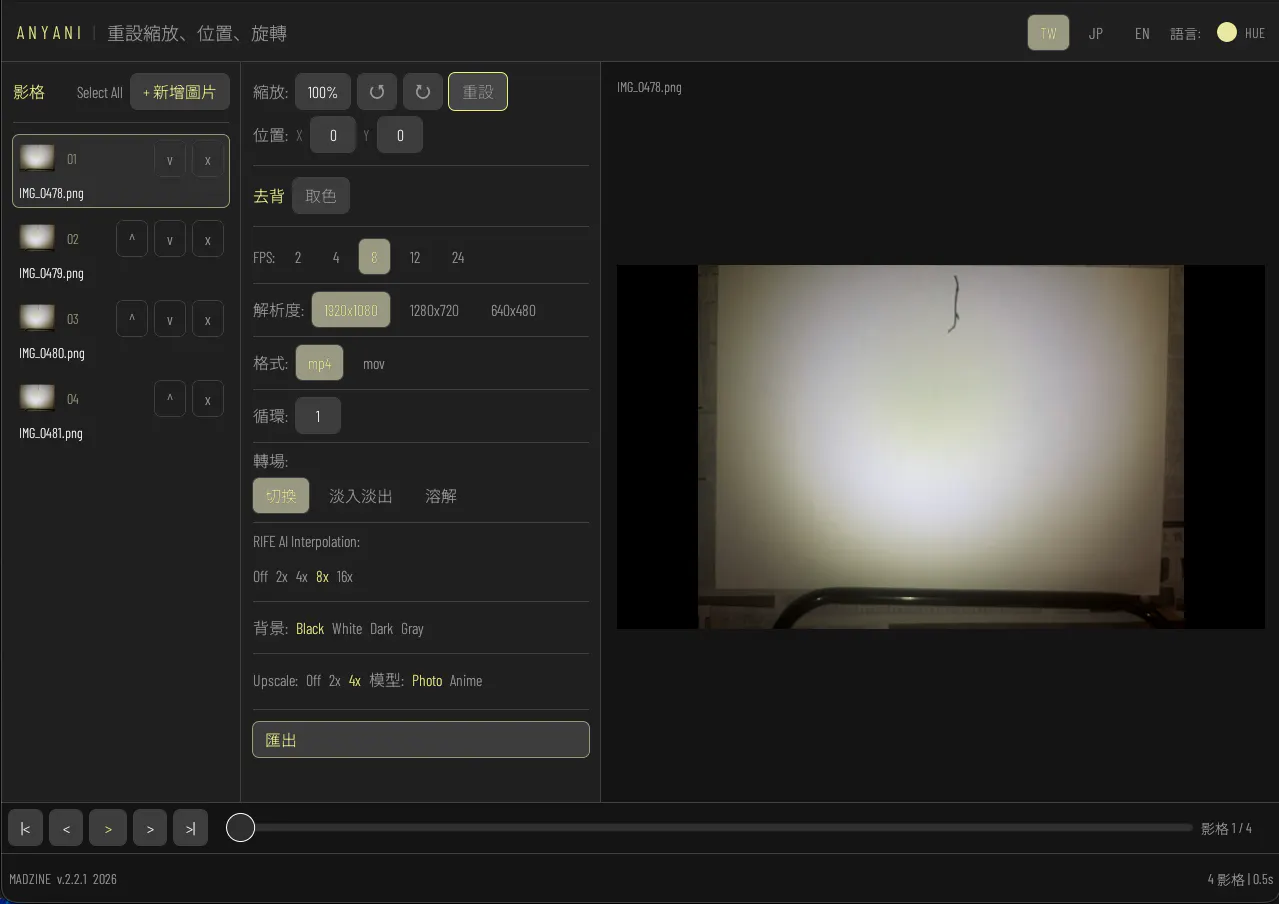Screen dimensions: 1279x904
Task: Jump to the last frame
Action: (x=190, y=828)
